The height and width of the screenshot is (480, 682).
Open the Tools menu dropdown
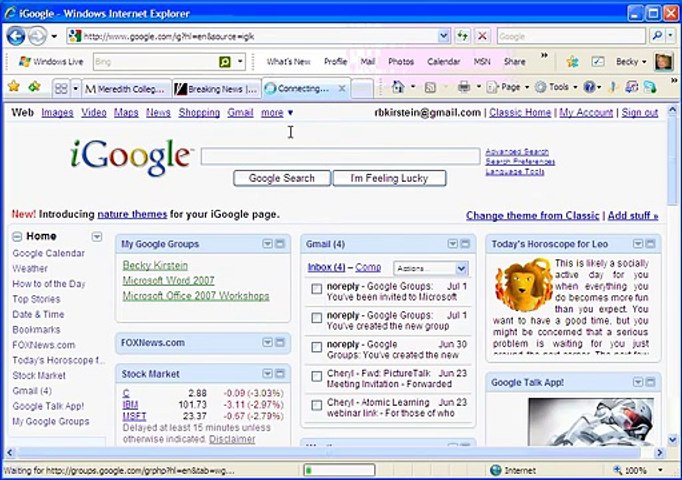tap(556, 87)
